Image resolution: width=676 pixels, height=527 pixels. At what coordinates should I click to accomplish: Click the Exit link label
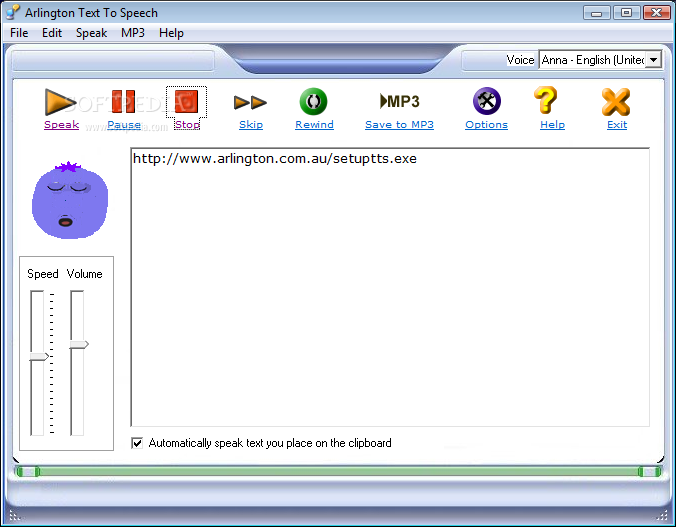pos(617,125)
